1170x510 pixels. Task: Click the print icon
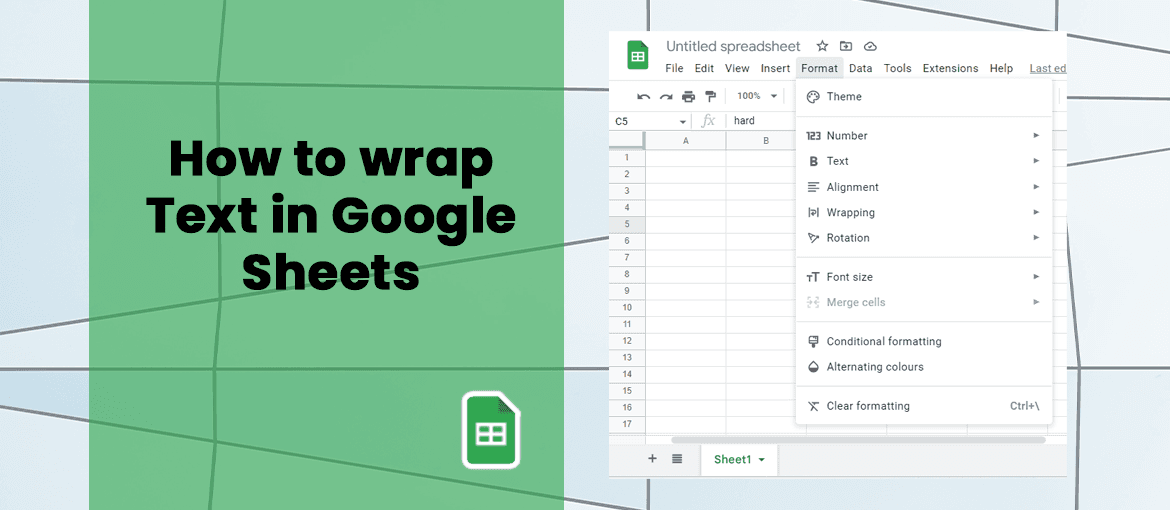click(x=688, y=96)
